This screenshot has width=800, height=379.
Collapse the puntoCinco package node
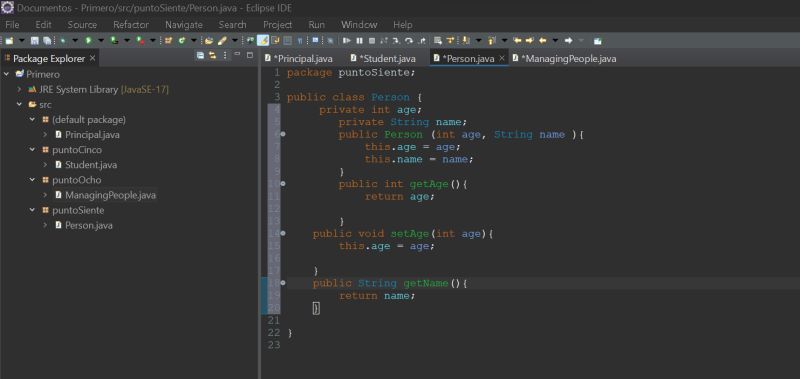pyautogui.click(x=32, y=150)
